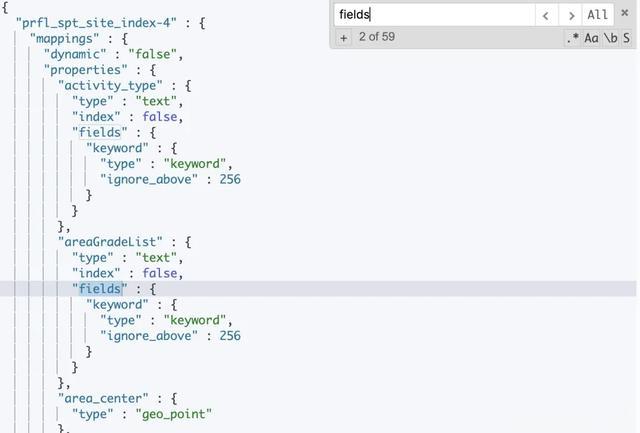The width and height of the screenshot is (640, 433).
Task: Toggle regex search option
Action: tap(572, 38)
